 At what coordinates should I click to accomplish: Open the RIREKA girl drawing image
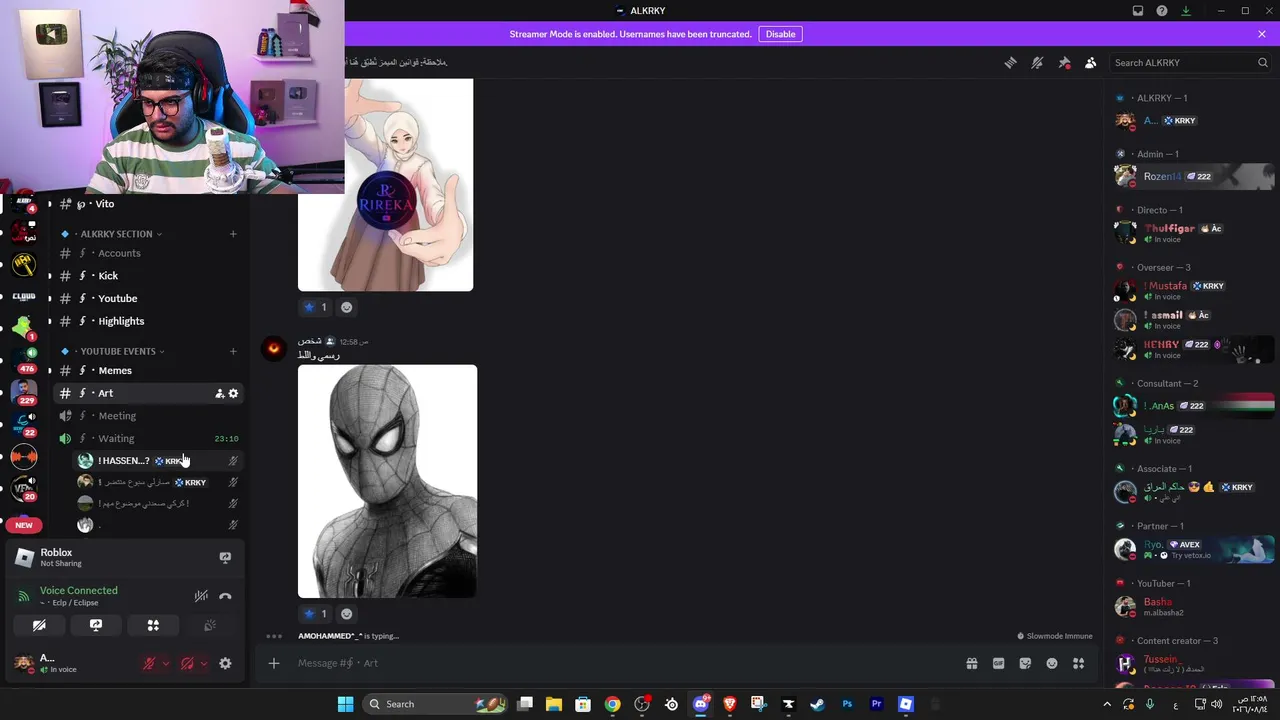385,185
